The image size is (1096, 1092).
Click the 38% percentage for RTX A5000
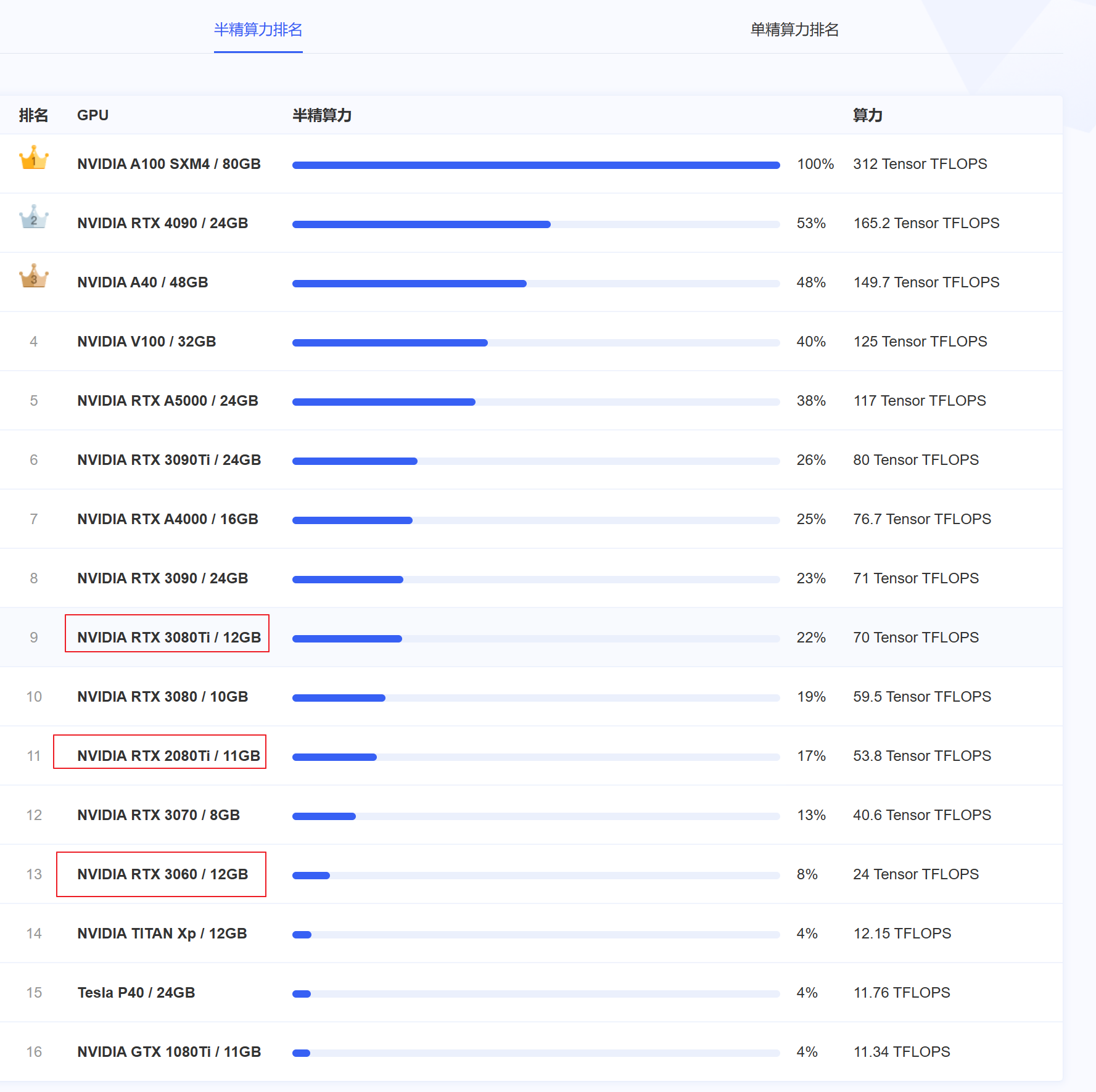[x=811, y=401]
